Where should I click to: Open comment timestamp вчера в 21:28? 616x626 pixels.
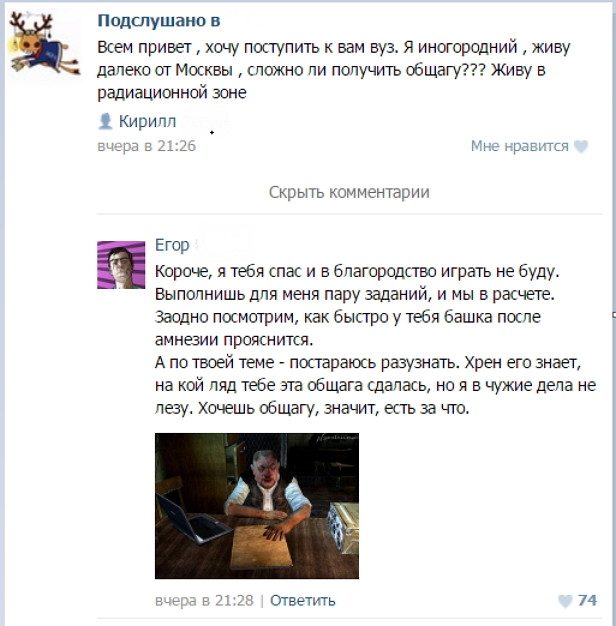(204, 600)
